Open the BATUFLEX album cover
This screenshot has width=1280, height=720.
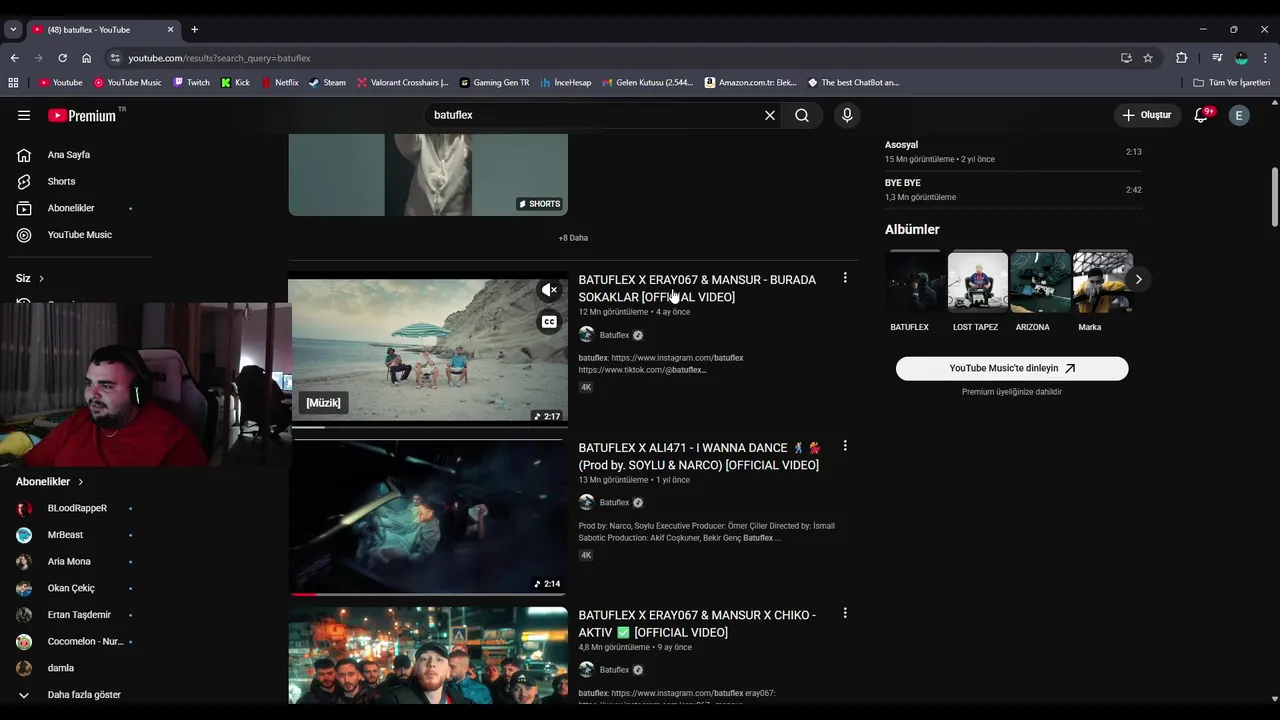click(915, 281)
